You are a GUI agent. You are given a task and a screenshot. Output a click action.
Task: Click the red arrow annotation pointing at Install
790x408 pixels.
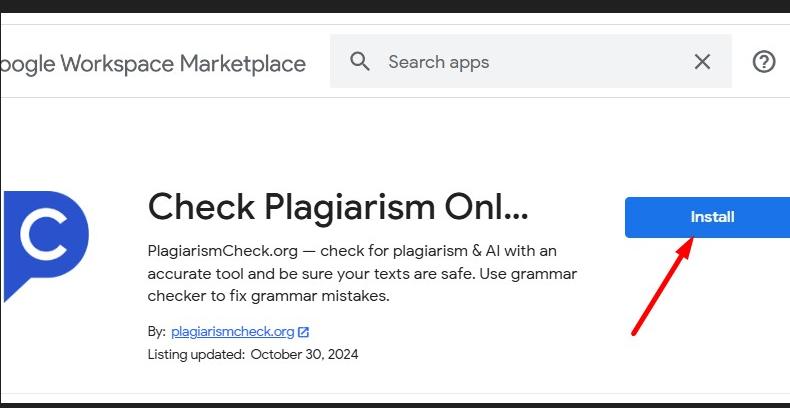[661, 287]
